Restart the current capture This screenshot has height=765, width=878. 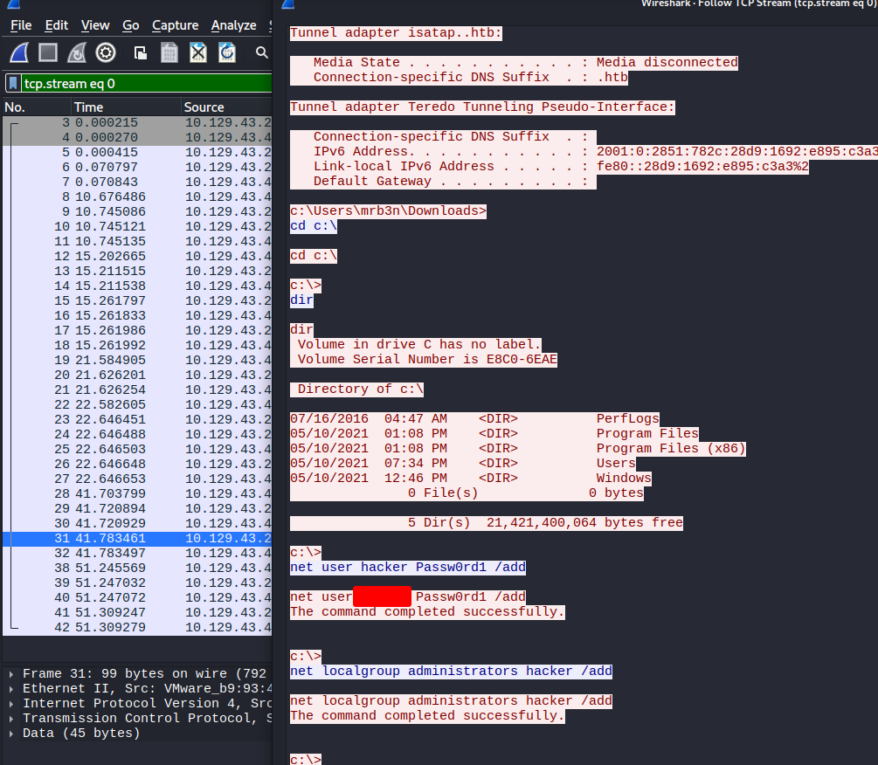[77, 52]
